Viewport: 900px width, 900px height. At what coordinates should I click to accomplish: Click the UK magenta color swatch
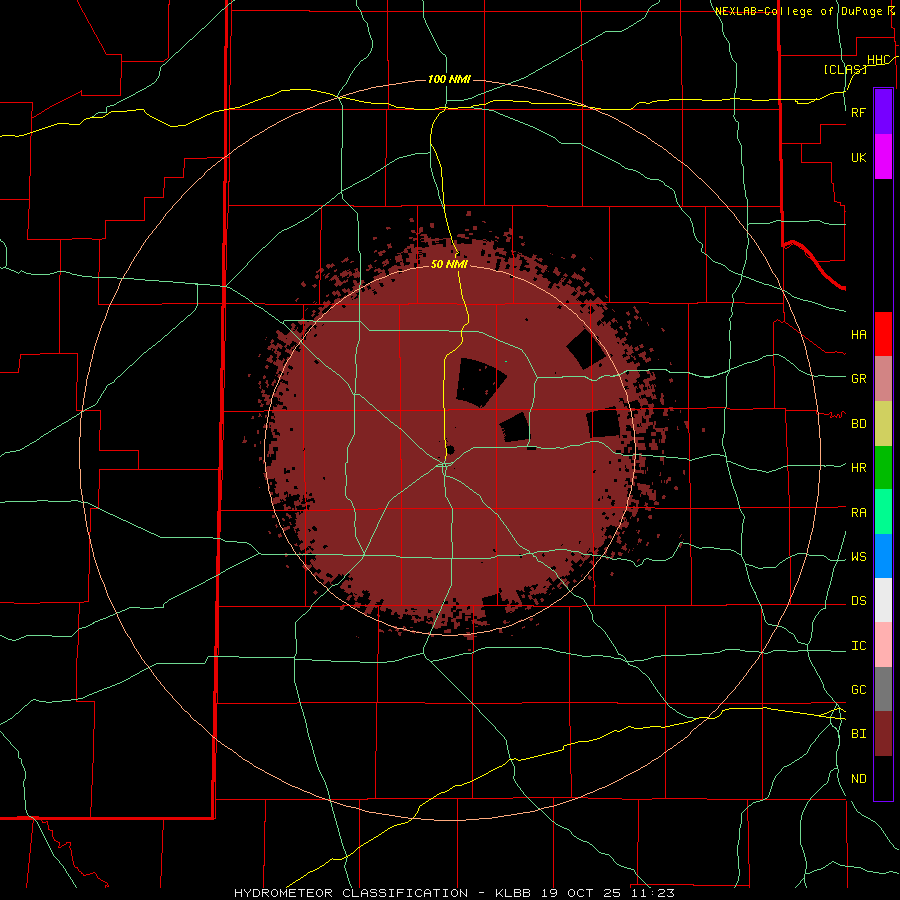click(x=883, y=157)
